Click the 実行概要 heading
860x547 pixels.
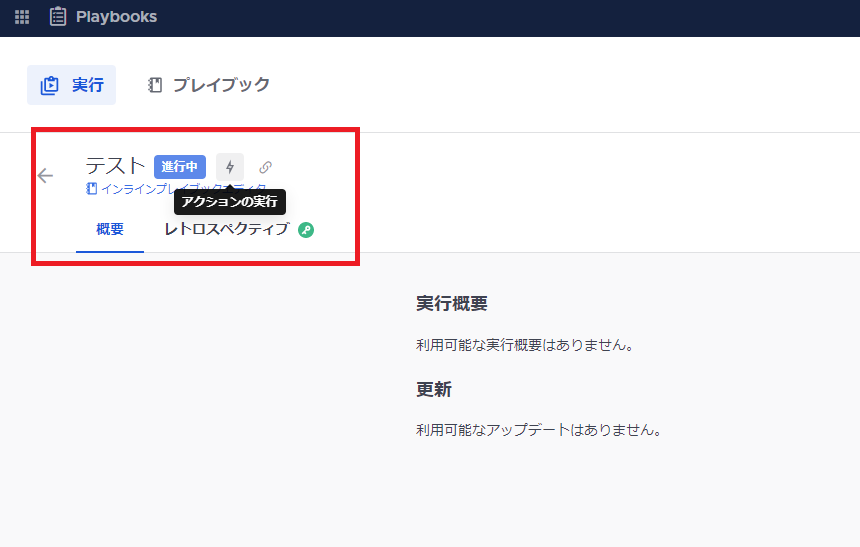click(451, 303)
